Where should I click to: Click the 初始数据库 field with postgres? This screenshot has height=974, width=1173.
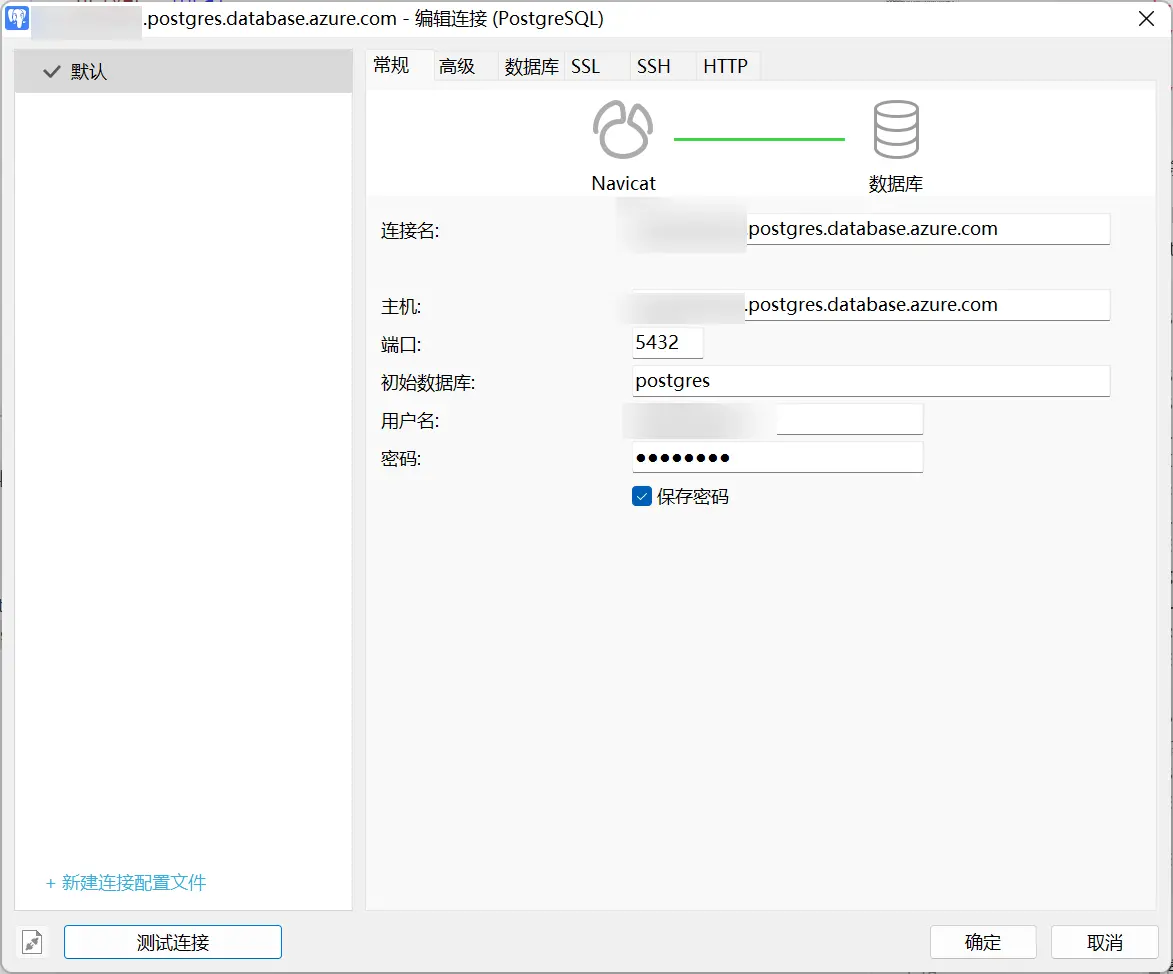[871, 381]
